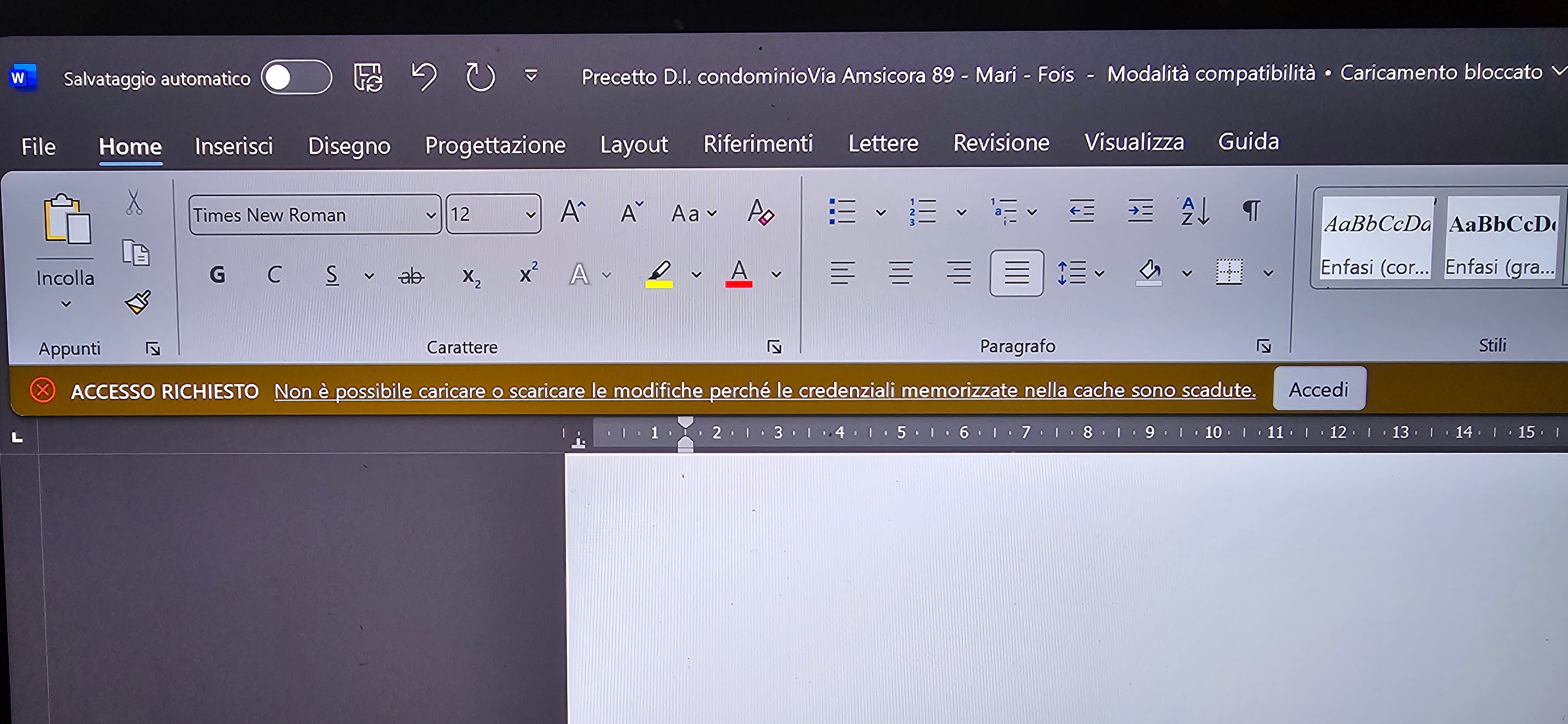Toggle strikethrough formatting

411,276
